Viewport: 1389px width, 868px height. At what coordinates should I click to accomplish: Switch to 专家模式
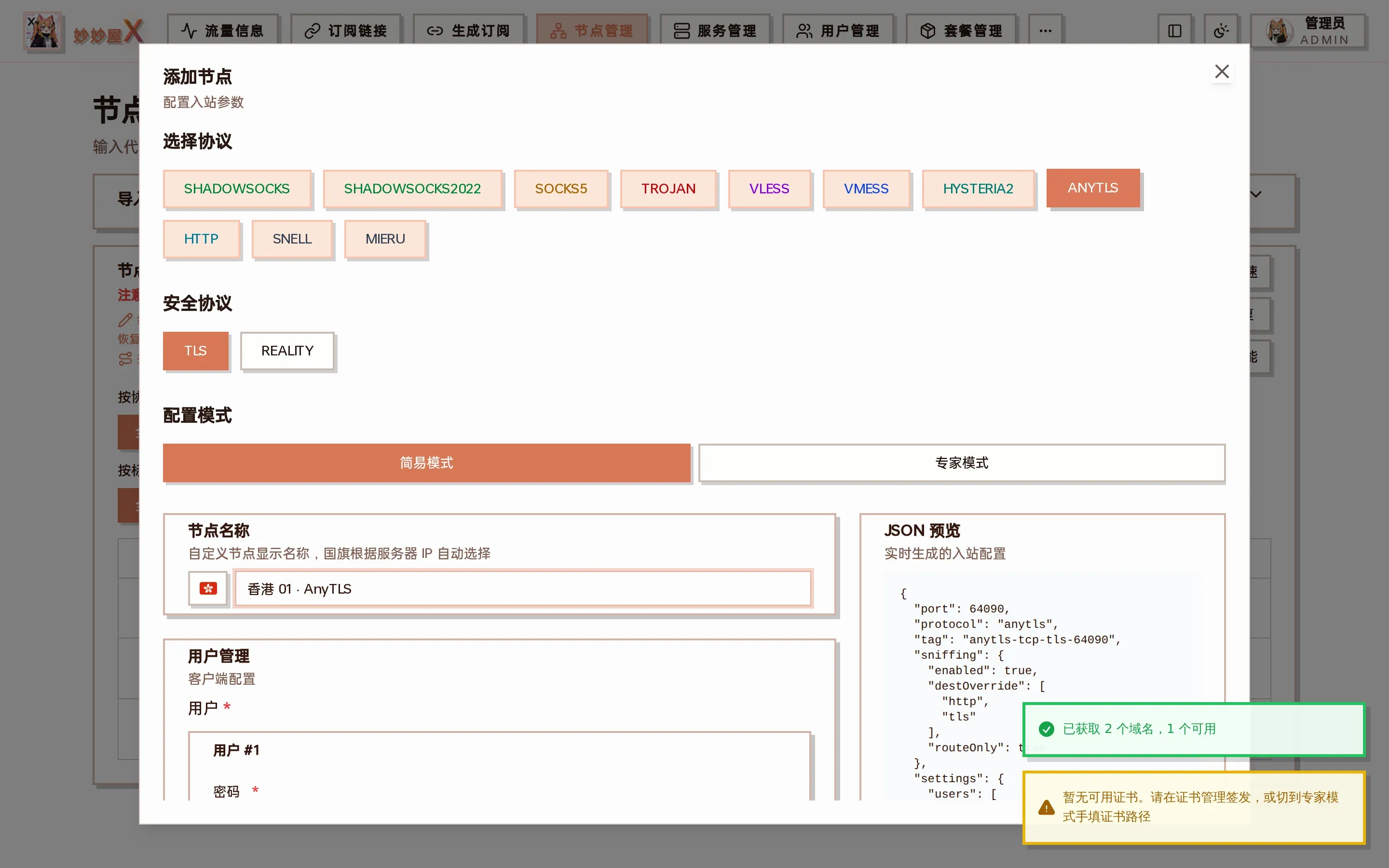pos(962,463)
